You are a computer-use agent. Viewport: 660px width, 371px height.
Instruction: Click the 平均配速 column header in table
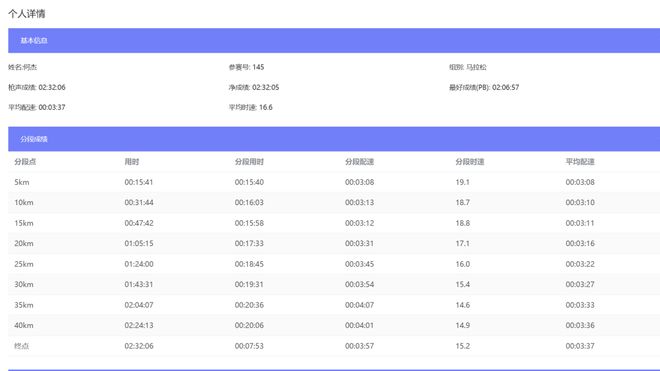click(580, 162)
